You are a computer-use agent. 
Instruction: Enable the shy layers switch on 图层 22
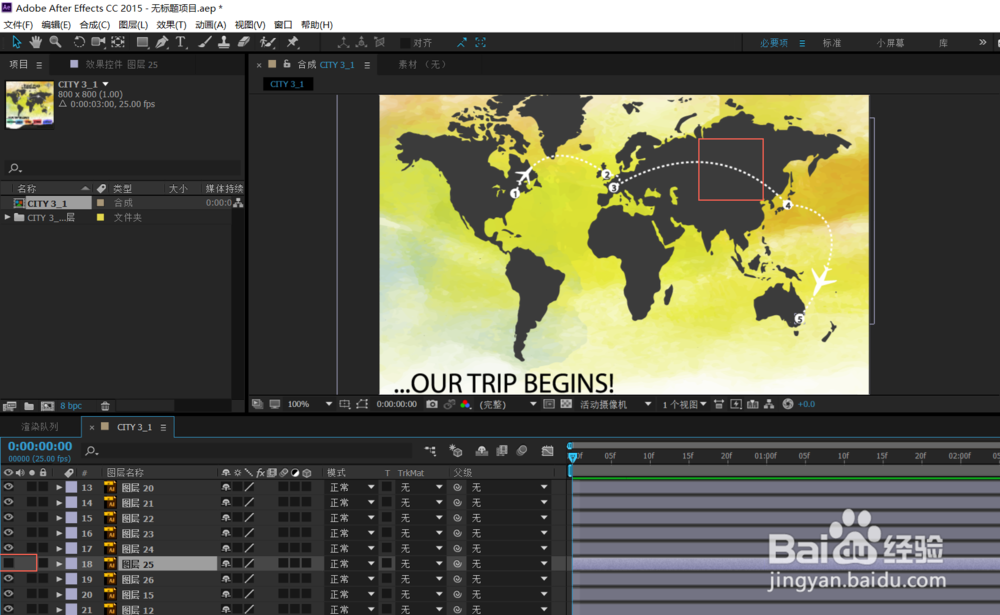[x=224, y=518]
